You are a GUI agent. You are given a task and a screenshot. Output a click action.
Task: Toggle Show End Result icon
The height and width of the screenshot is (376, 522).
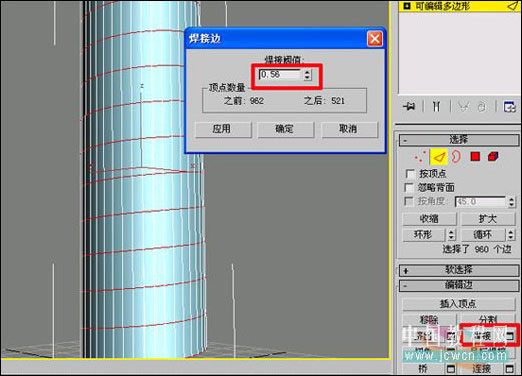pos(436,107)
